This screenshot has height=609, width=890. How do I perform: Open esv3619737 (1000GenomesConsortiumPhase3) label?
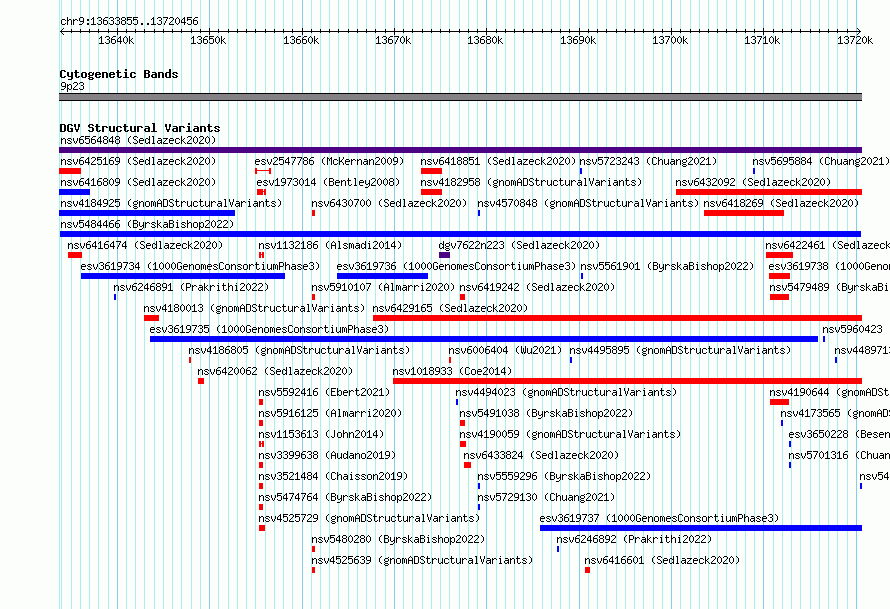point(659,518)
